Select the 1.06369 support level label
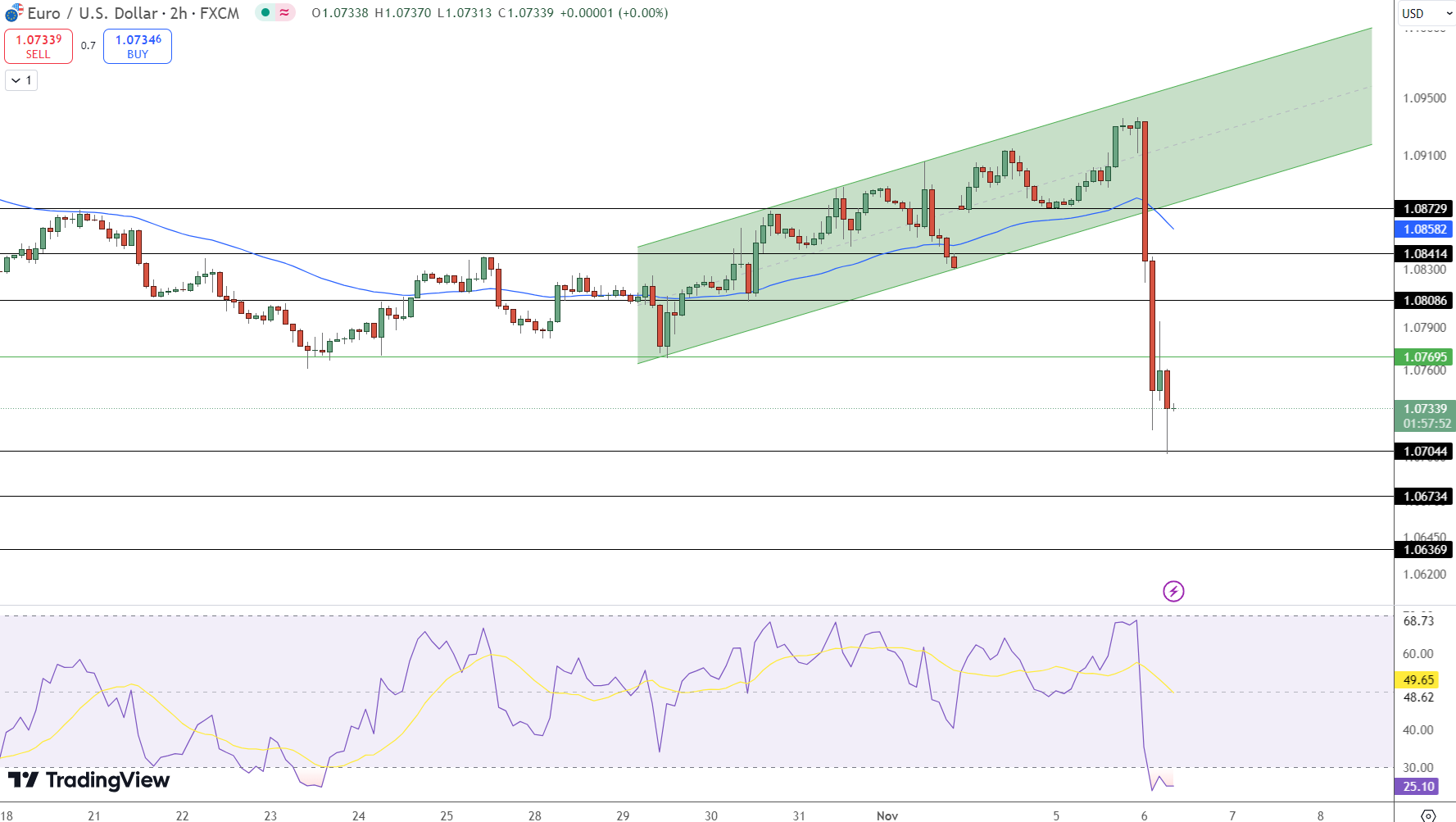1456x822 pixels. (1424, 550)
